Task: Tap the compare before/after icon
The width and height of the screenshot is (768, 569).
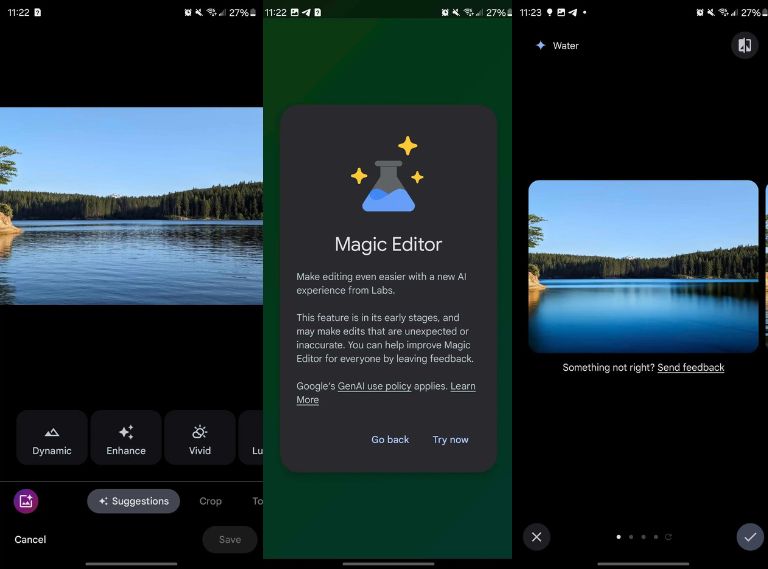Action: coord(744,45)
